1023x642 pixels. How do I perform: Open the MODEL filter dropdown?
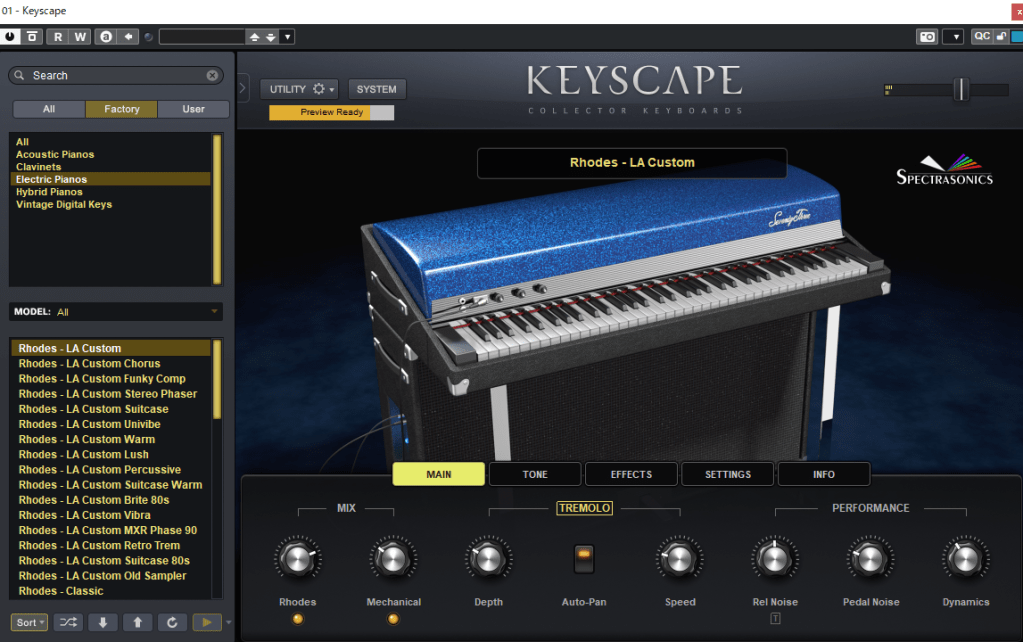(114, 312)
